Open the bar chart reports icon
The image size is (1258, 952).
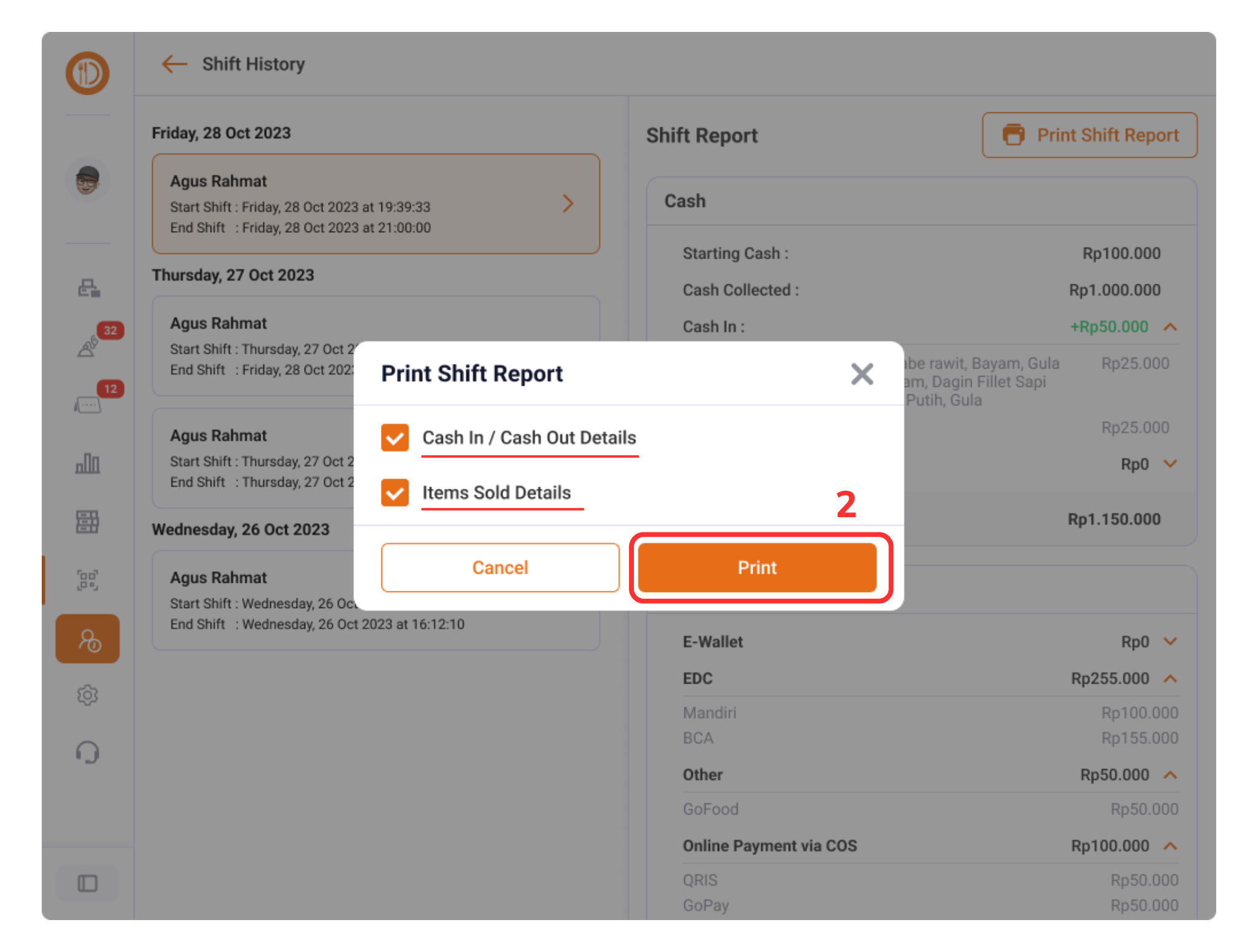88,464
